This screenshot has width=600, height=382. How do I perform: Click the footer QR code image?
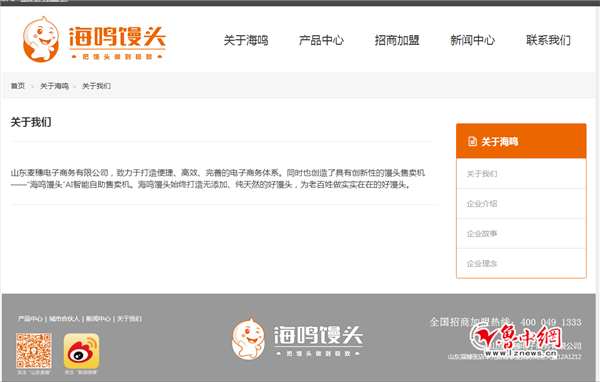pos(34,351)
